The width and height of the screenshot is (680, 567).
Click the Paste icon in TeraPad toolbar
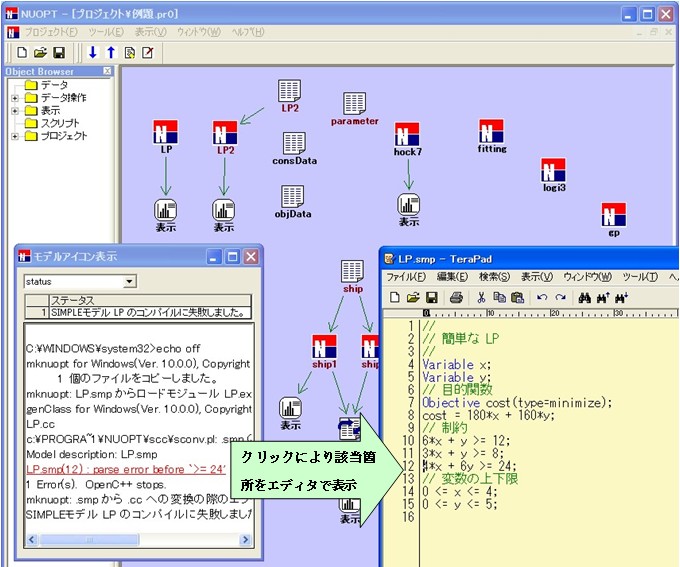coord(517,298)
